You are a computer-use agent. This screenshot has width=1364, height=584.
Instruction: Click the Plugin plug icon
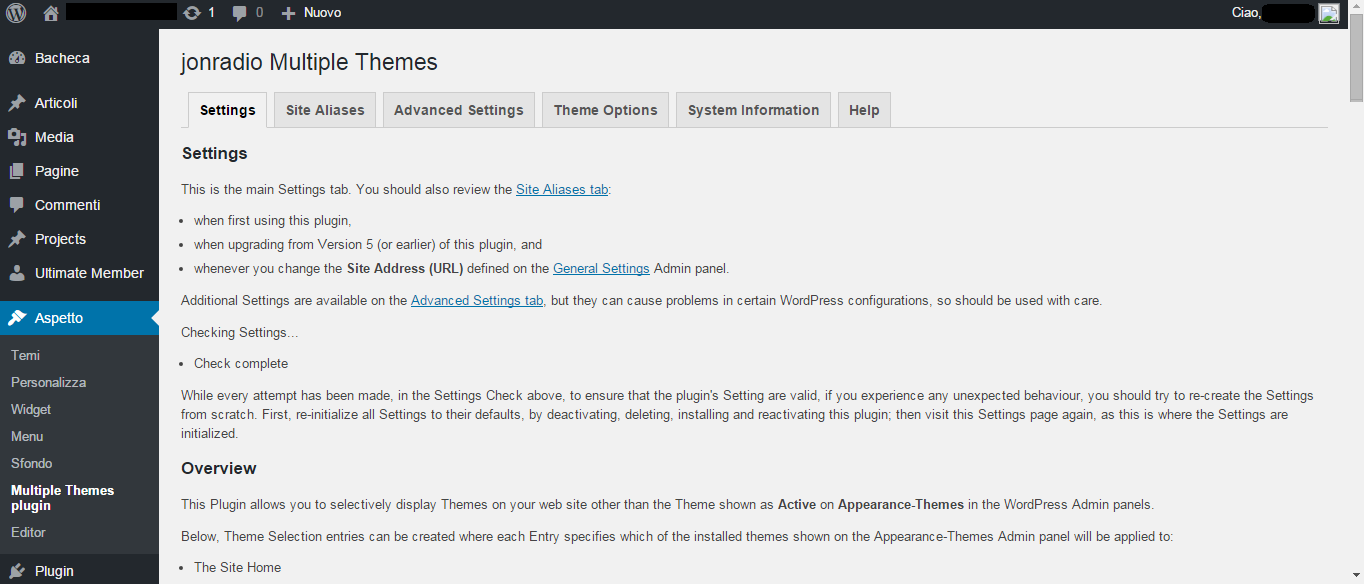[17, 571]
